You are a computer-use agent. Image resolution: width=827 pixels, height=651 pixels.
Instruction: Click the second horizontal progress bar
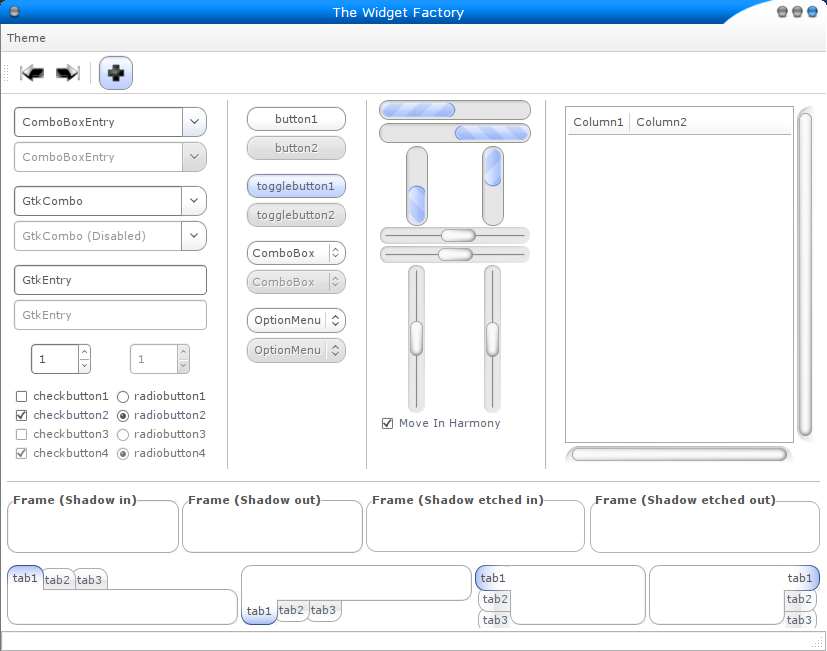pyautogui.click(x=455, y=133)
